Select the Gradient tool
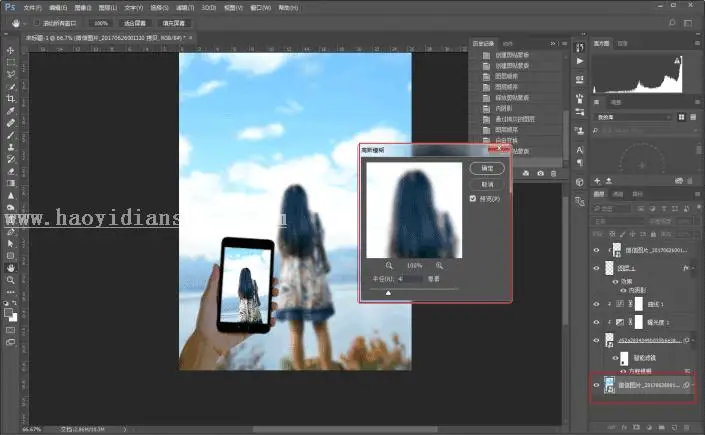 (10, 183)
